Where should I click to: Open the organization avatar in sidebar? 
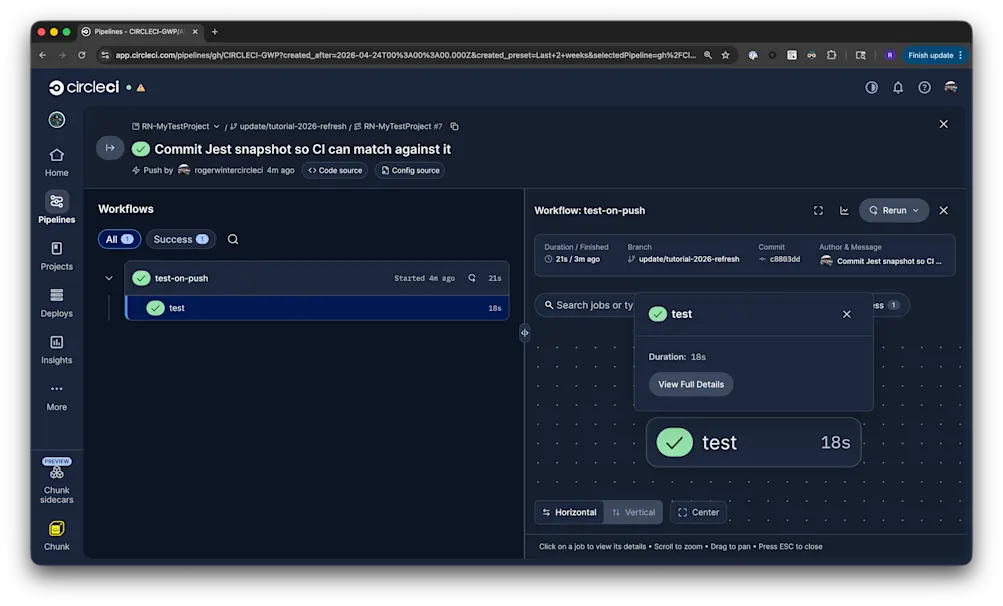coord(57,120)
